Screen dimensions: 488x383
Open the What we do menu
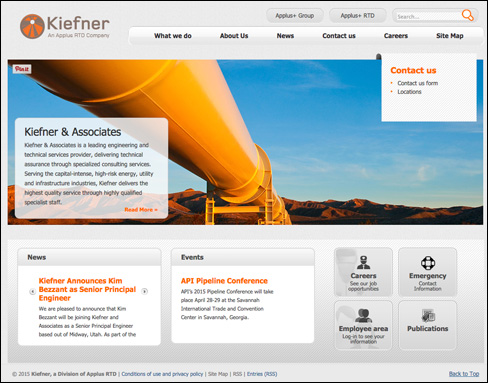173,36
